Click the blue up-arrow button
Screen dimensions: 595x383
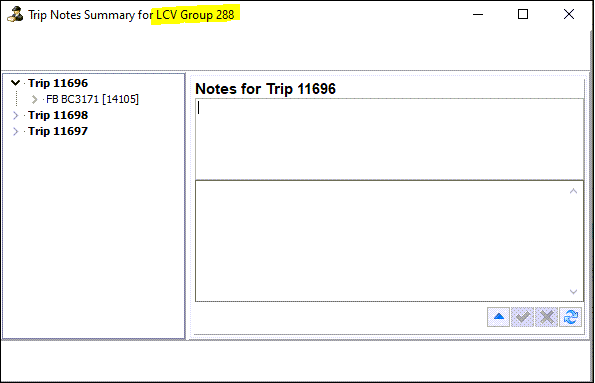[498, 317]
